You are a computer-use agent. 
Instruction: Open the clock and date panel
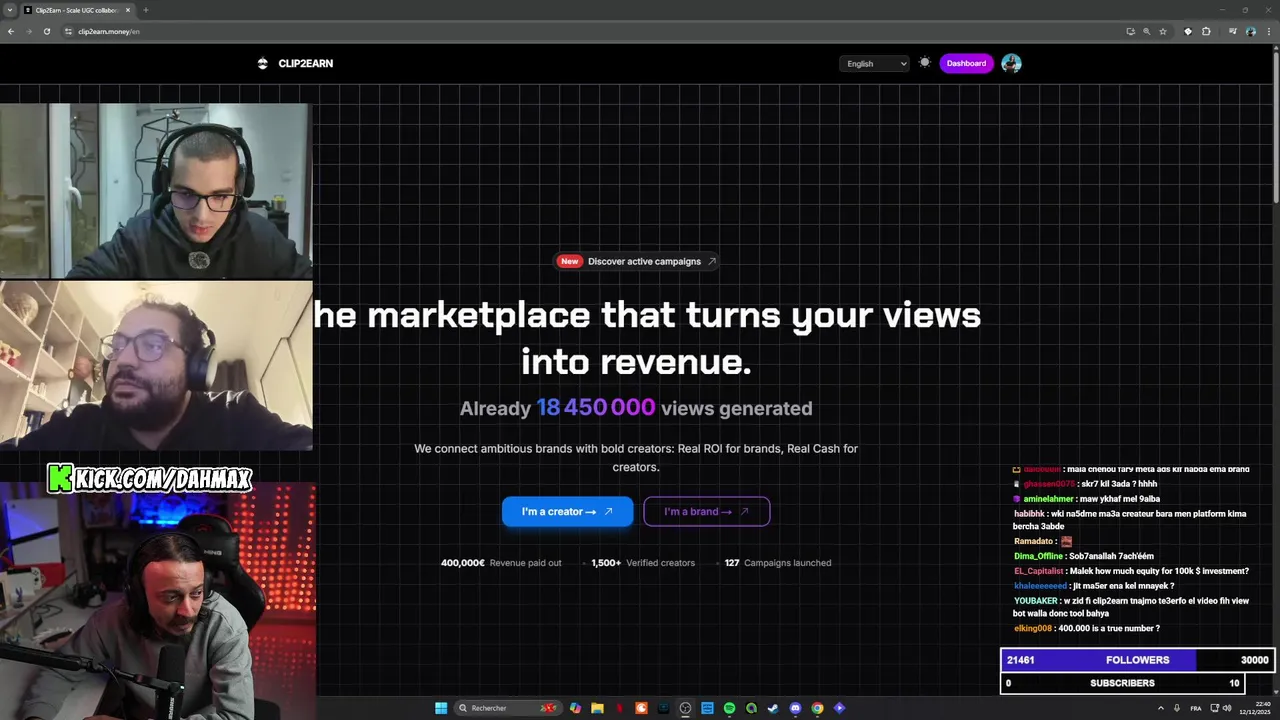click(x=1255, y=708)
